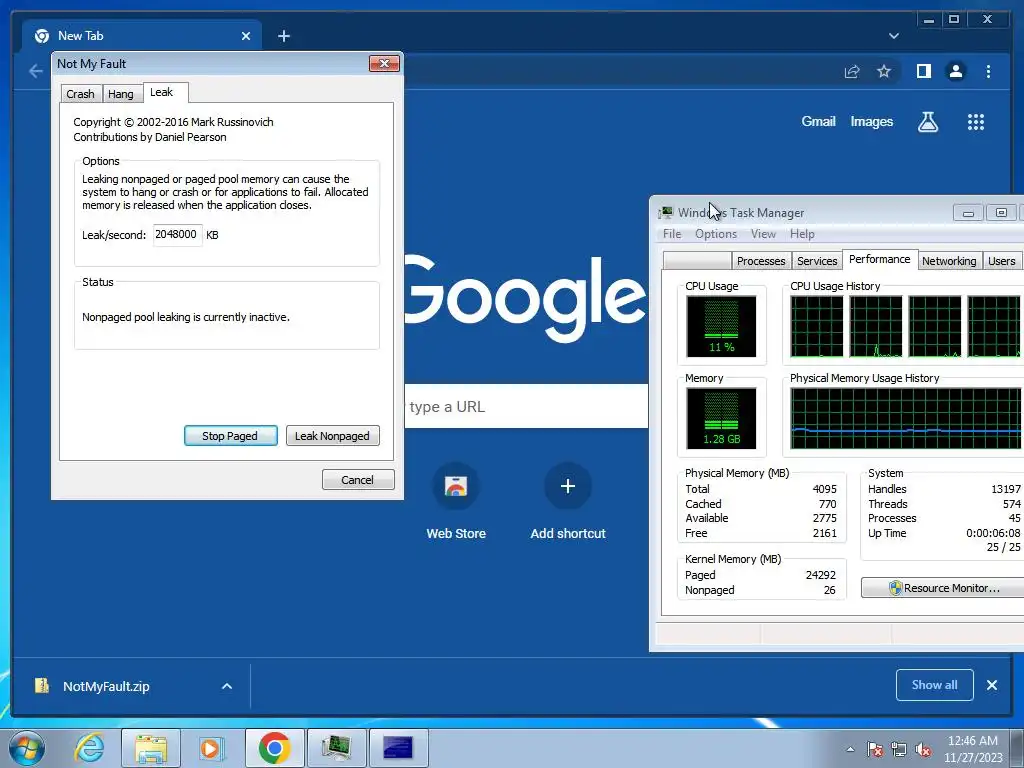Click Cancel in Not My Fault
The height and width of the screenshot is (768, 1024).
(358, 479)
